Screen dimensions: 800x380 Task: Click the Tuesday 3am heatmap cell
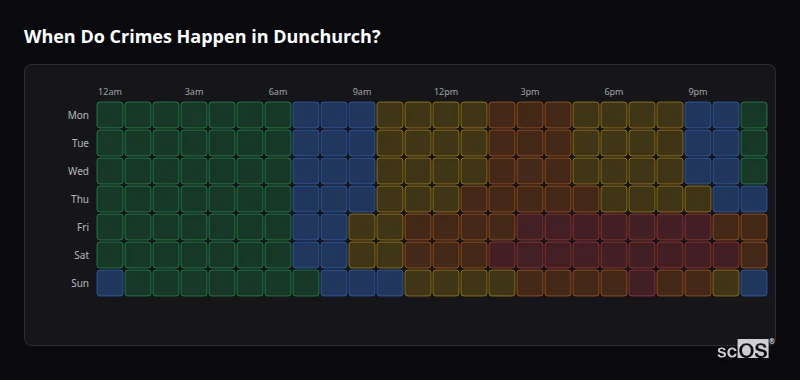[194, 143]
